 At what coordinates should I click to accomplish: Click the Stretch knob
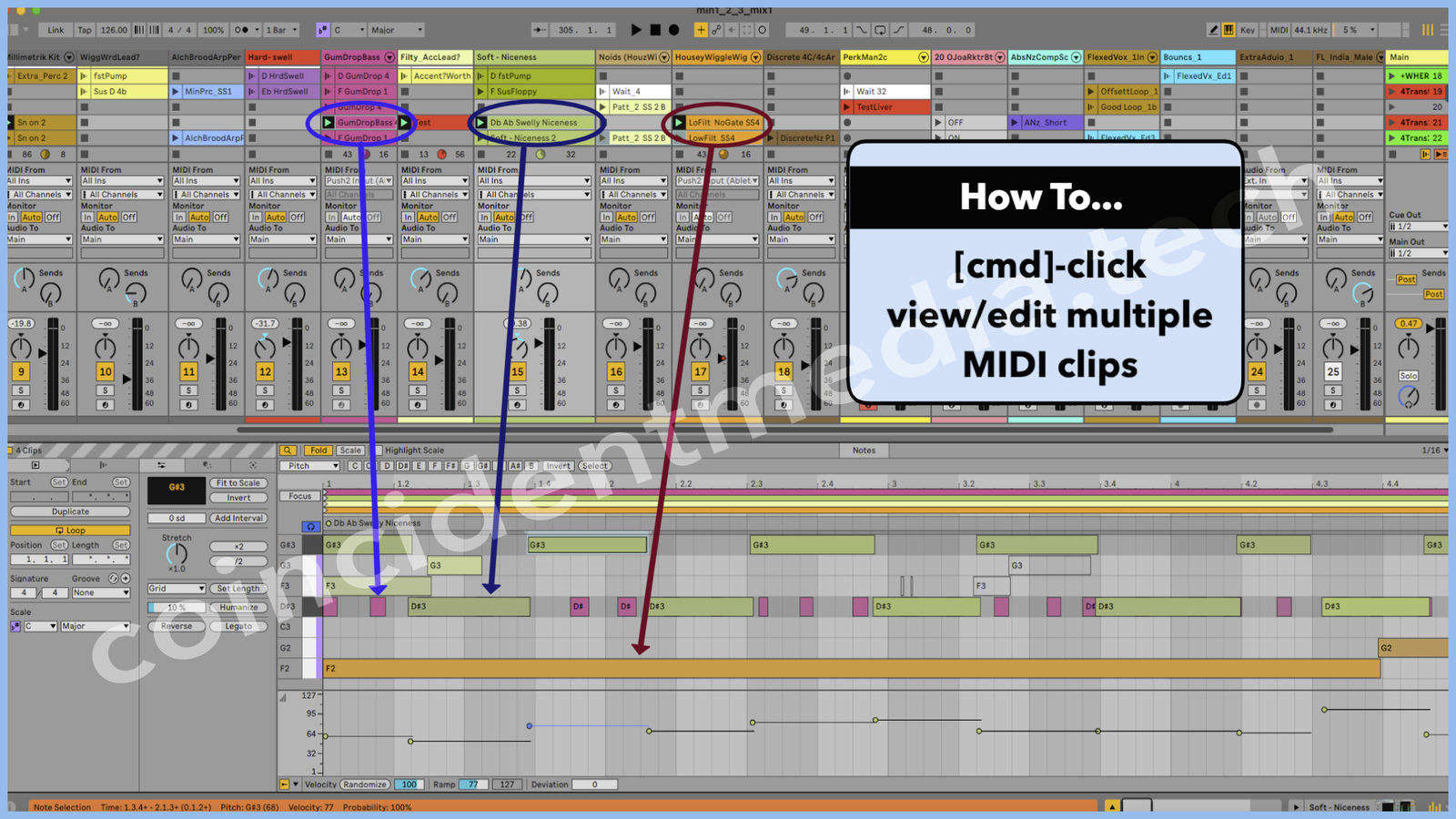pyautogui.click(x=177, y=553)
